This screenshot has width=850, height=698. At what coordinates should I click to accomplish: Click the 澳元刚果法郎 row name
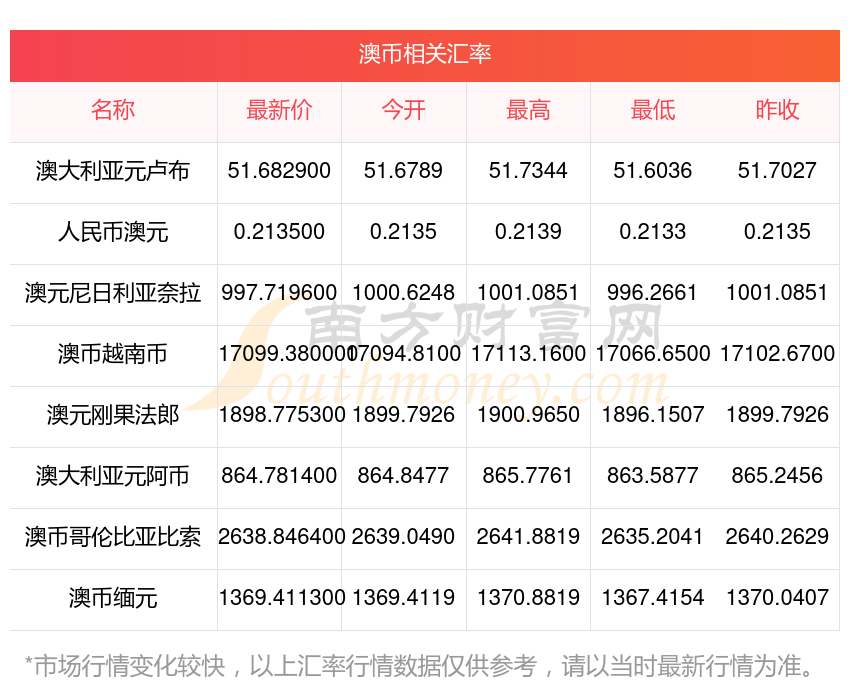[x=113, y=416]
